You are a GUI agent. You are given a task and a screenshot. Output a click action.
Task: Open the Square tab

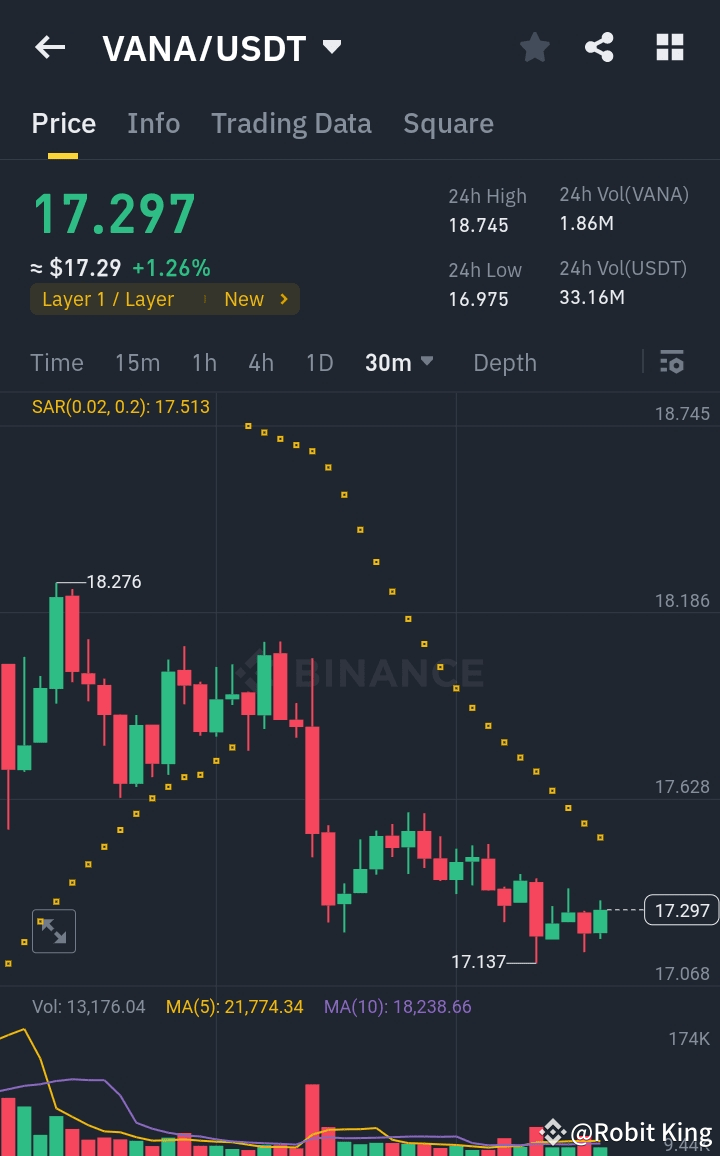click(448, 124)
